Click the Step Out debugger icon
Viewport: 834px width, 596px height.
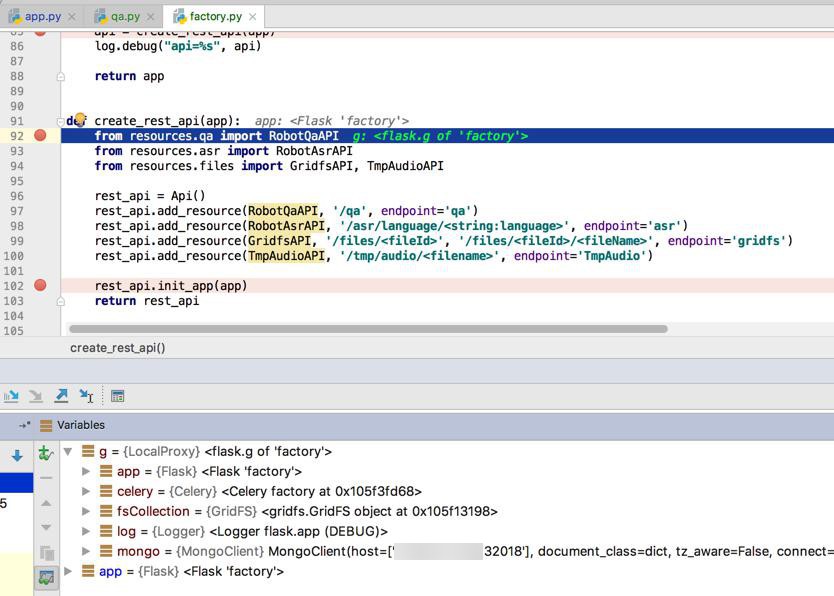click(x=61, y=396)
